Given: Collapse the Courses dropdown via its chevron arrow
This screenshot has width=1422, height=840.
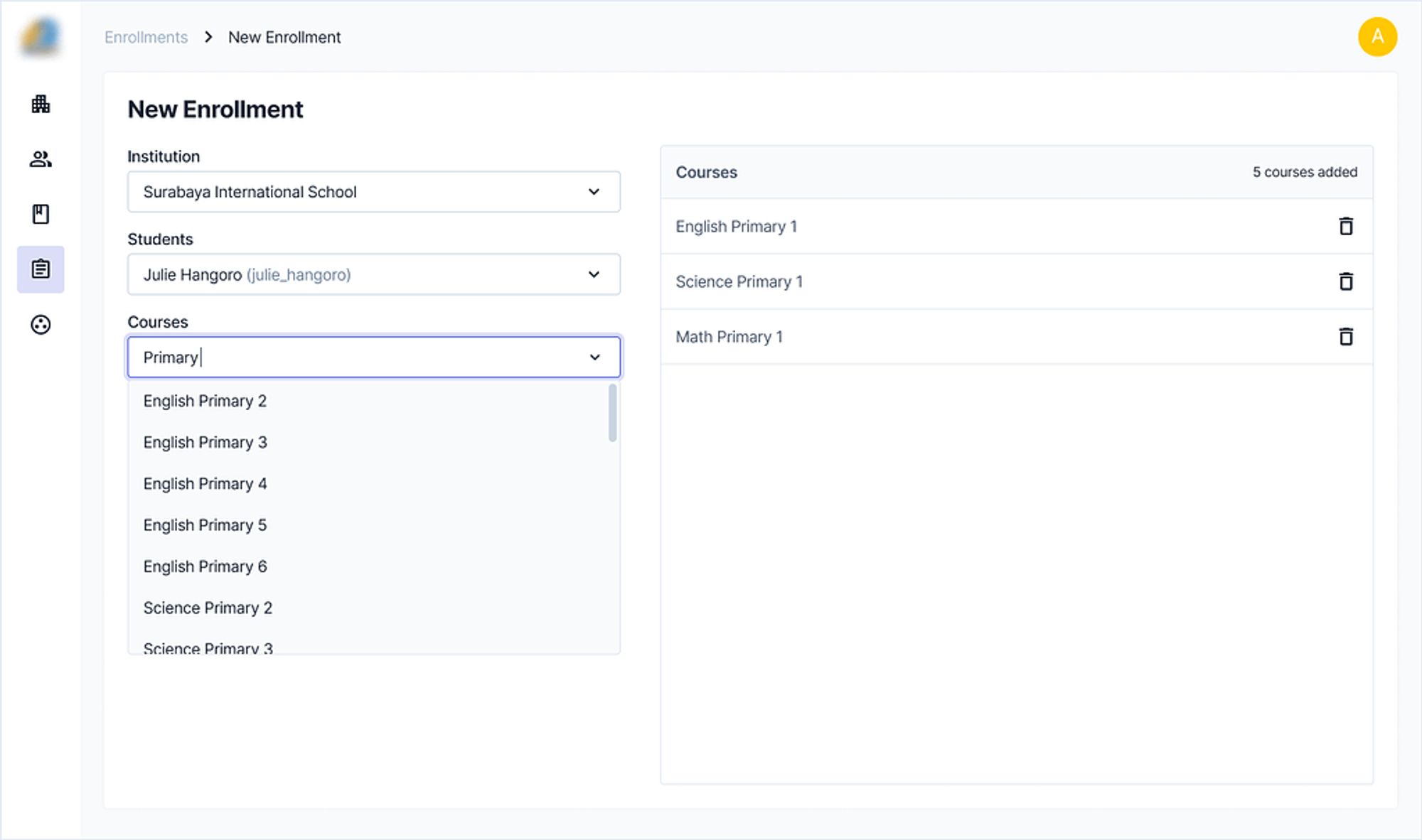Looking at the screenshot, I should coord(594,357).
